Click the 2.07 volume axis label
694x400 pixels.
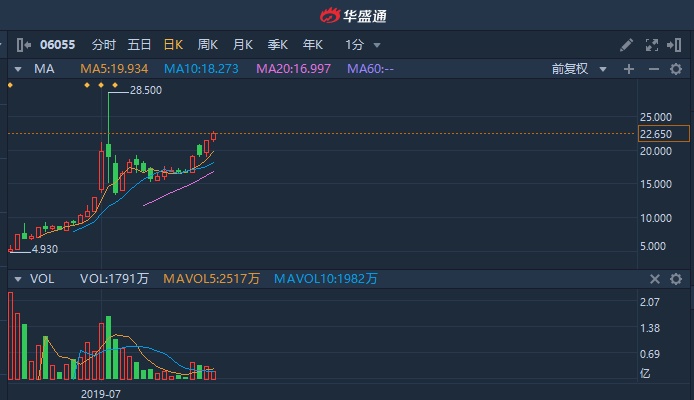click(x=650, y=302)
